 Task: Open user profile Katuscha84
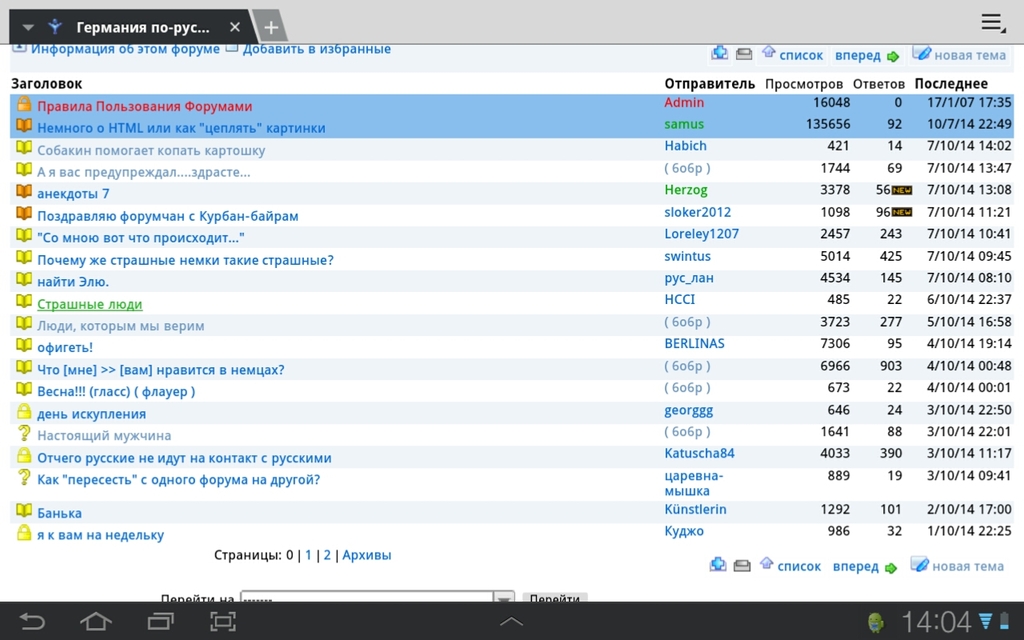pyautogui.click(x=699, y=453)
